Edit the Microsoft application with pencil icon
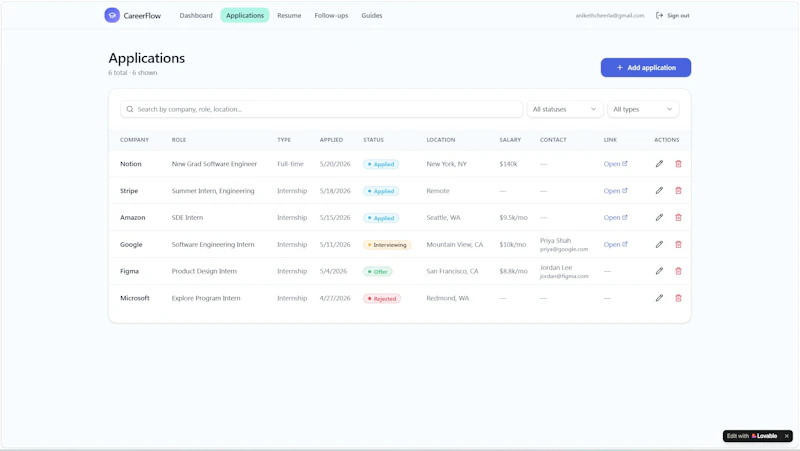The height and width of the screenshot is (451, 800). (659, 298)
